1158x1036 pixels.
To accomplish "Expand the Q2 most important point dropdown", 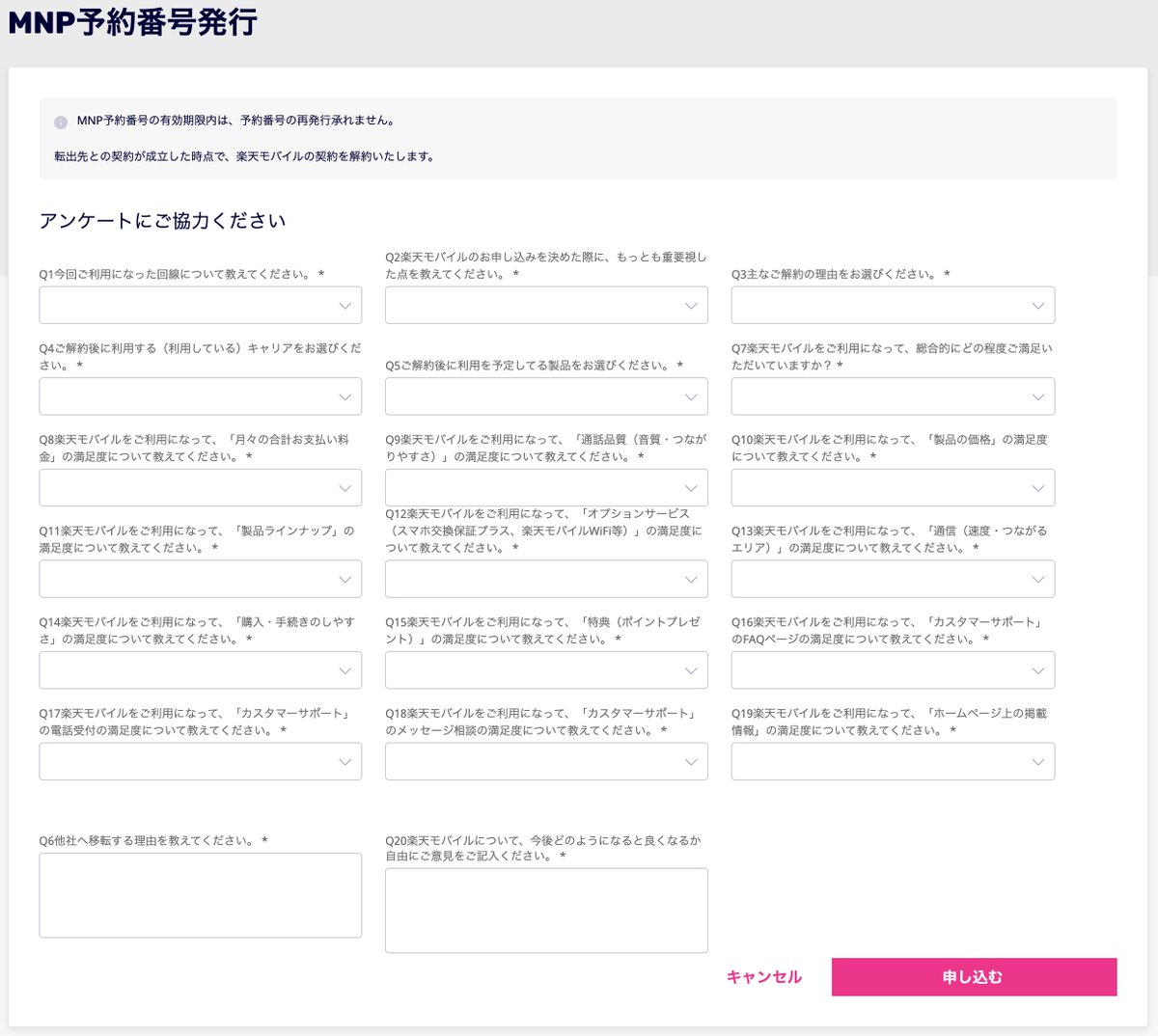I will click(x=546, y=306).
